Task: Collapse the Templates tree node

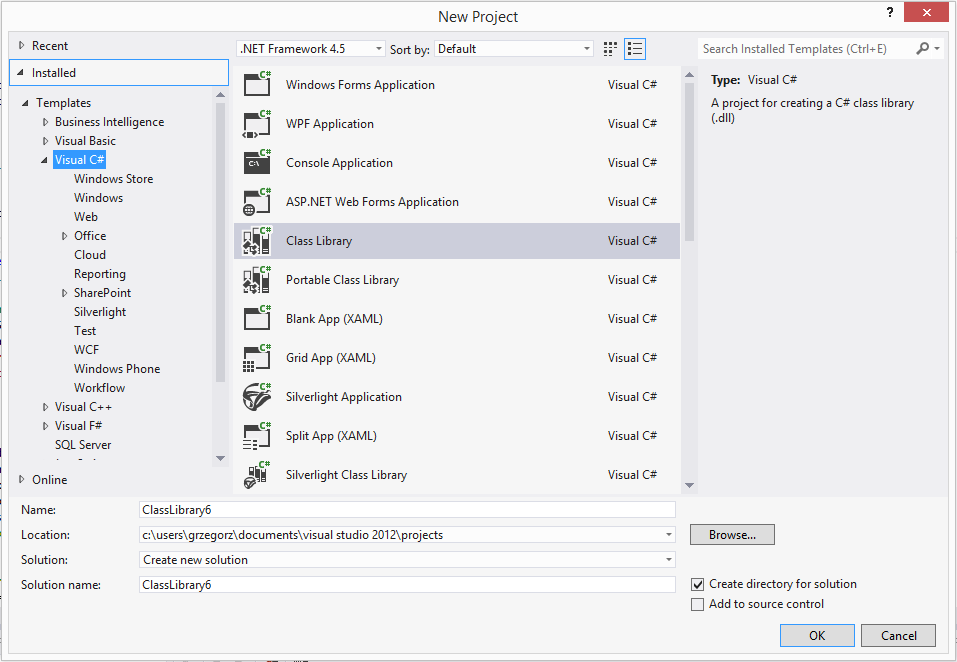Action: (25, 103)
